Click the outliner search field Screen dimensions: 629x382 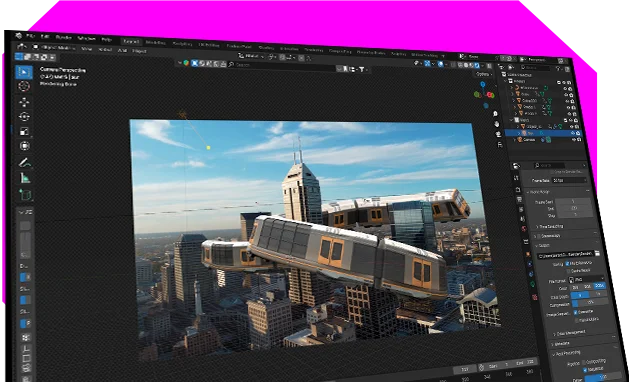535,68
